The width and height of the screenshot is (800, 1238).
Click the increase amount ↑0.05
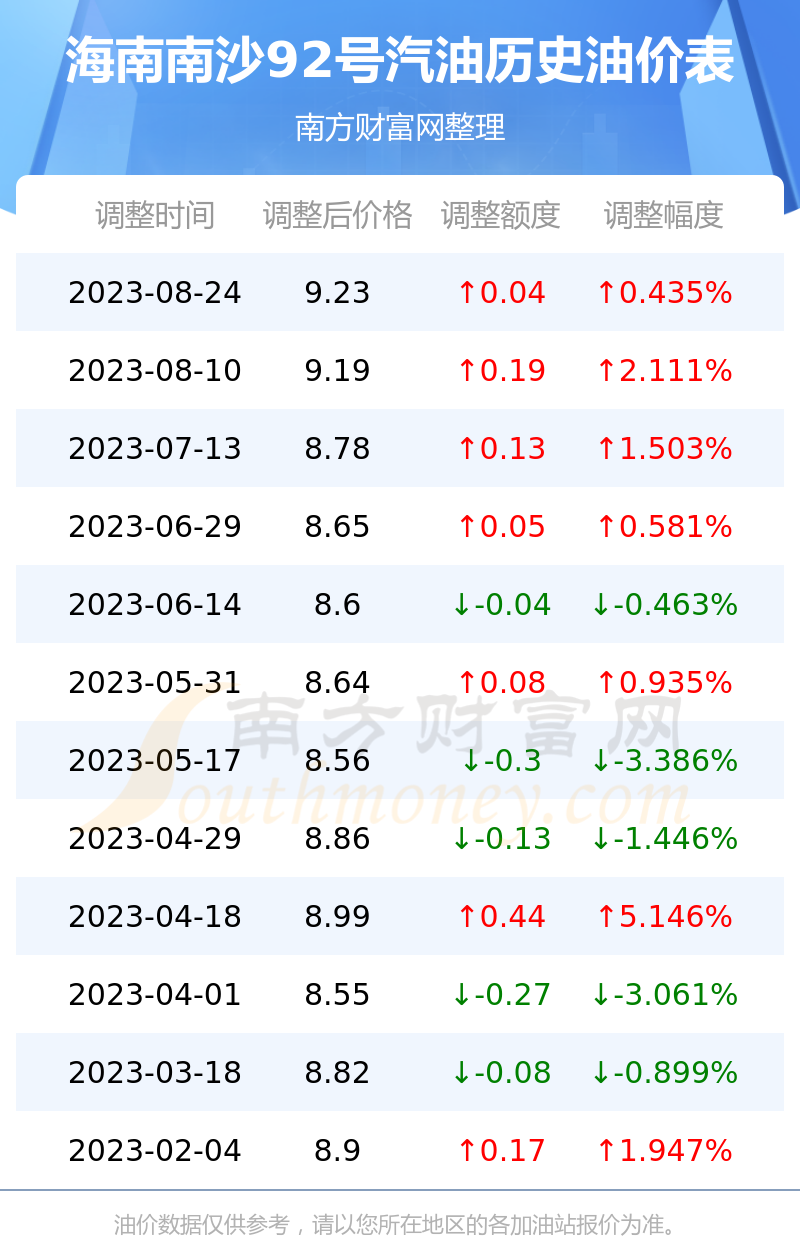click(501, 527)
